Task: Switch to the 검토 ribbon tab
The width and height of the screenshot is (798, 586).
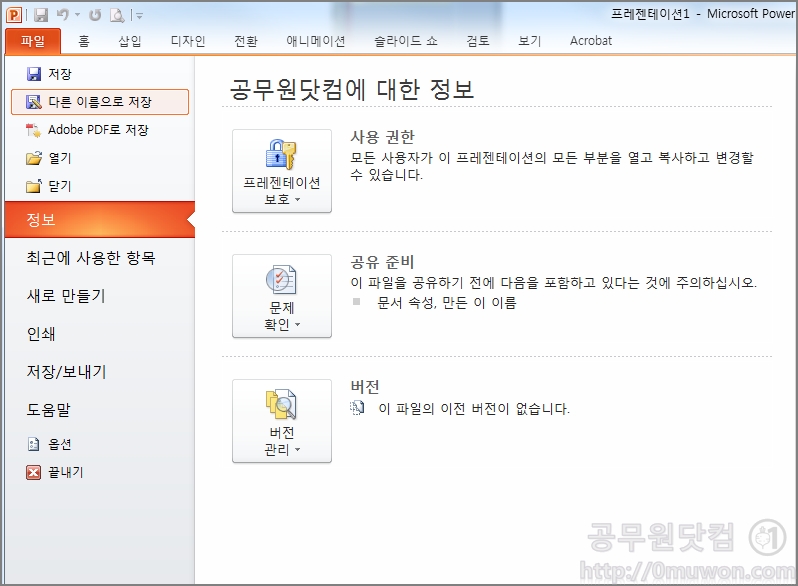Action: pyautogui.click(x=478, y=41)
